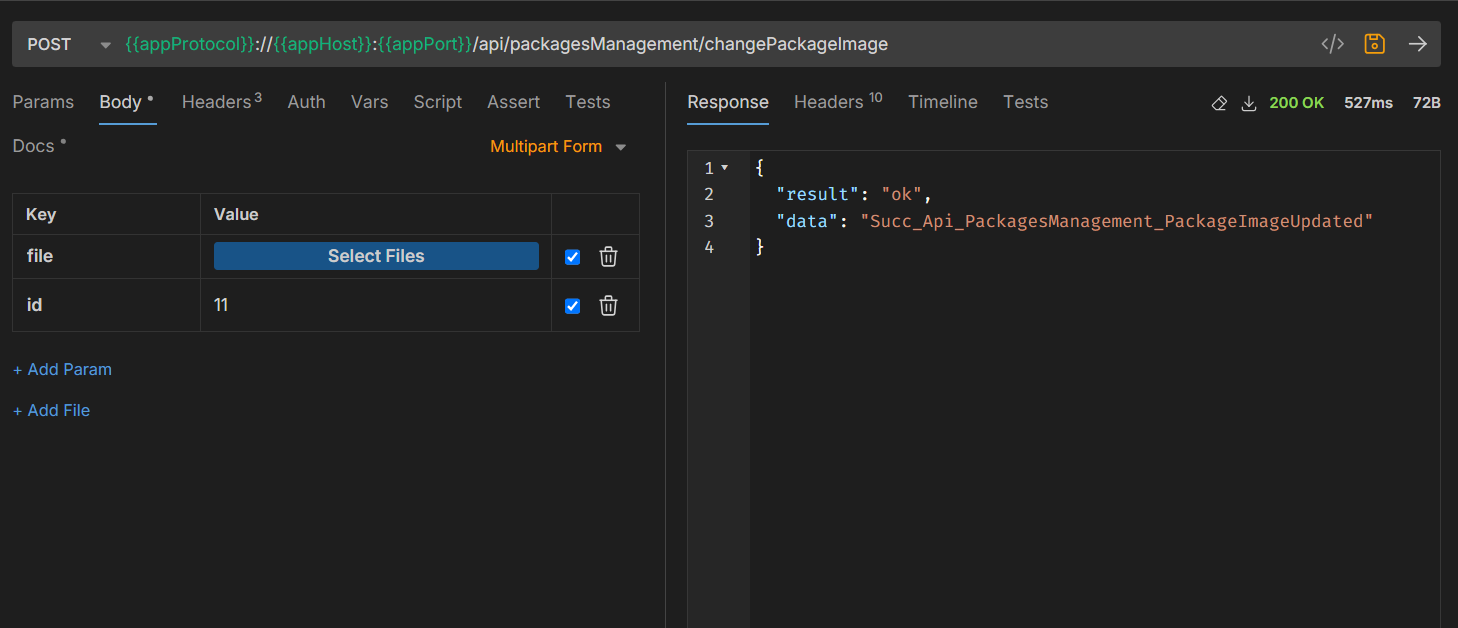Open the Multipart Form body type dropdown
This screenshot has width=1458, height=628.
(x=558, y=146)
